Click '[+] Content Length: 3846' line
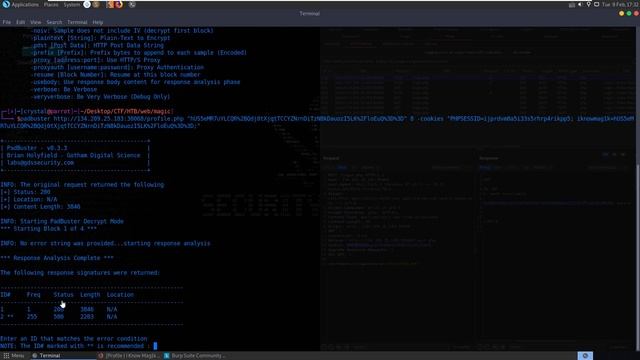This screenshot has width=640, height=360. [x=40, y=207]
